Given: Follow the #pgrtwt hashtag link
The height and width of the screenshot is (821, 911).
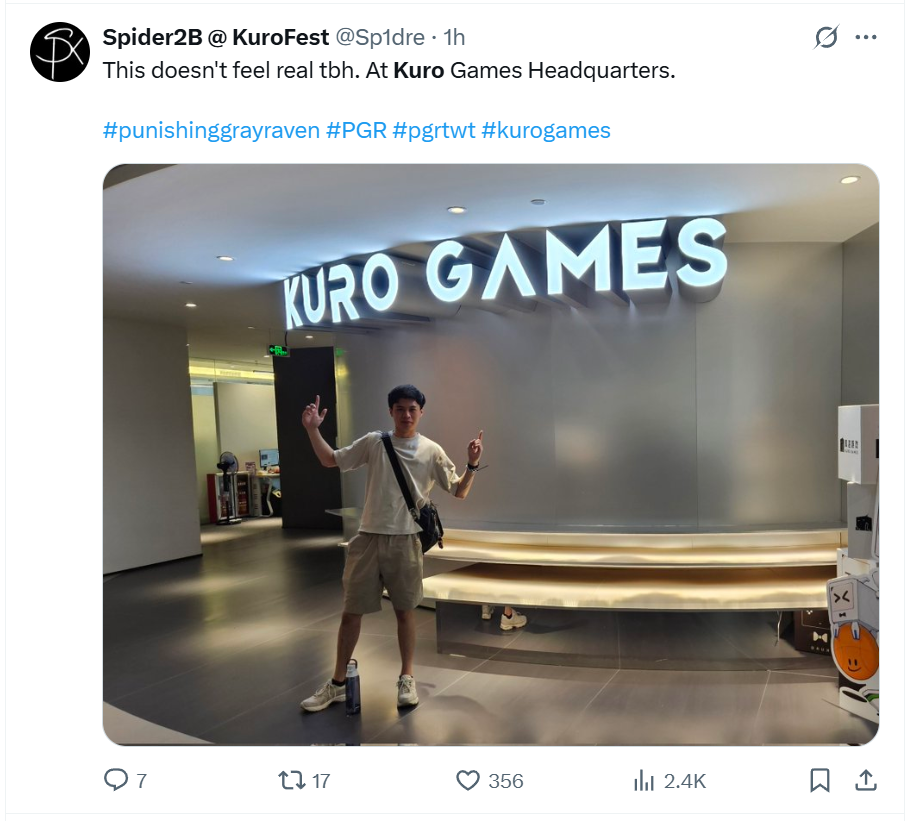Looking at the screenshot, I should 434,130.
